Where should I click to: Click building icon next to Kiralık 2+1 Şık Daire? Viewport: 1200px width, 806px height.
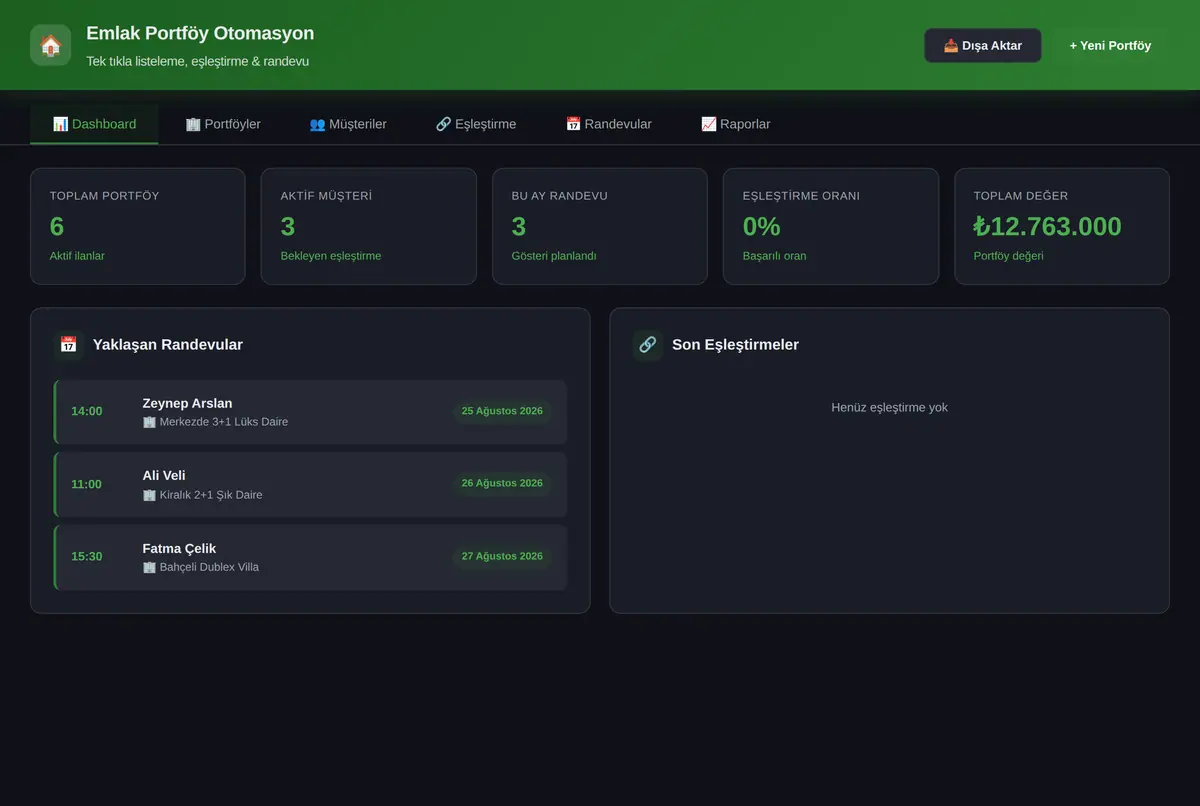[150, 495]
